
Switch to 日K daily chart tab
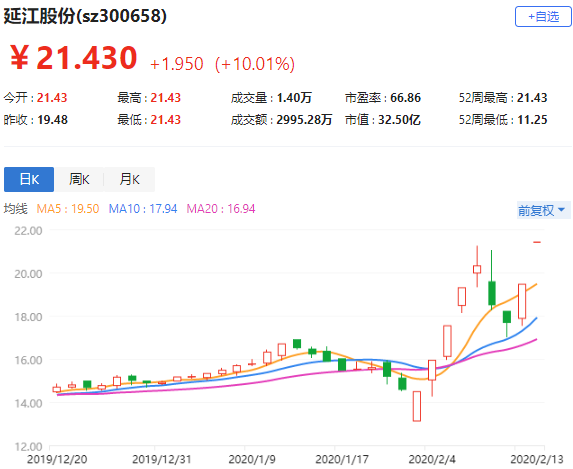coord(29,179)
